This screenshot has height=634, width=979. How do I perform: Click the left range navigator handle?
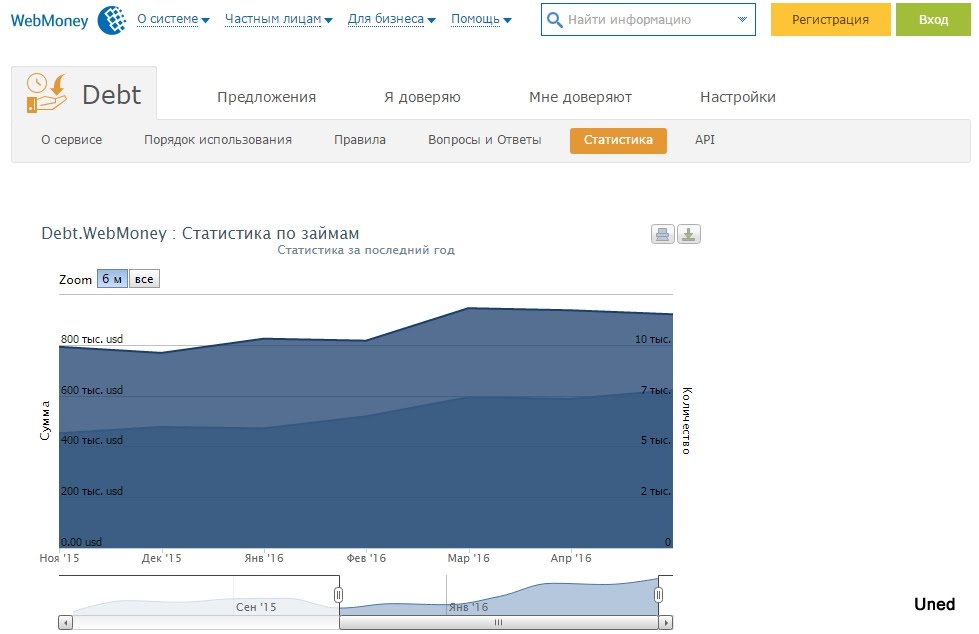click(x=338, y=595)
